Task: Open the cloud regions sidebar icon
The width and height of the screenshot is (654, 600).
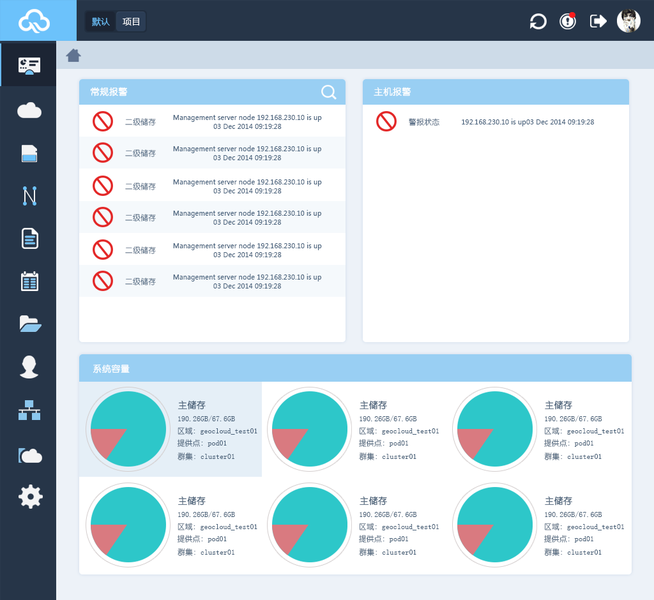Action: (30, 455)
